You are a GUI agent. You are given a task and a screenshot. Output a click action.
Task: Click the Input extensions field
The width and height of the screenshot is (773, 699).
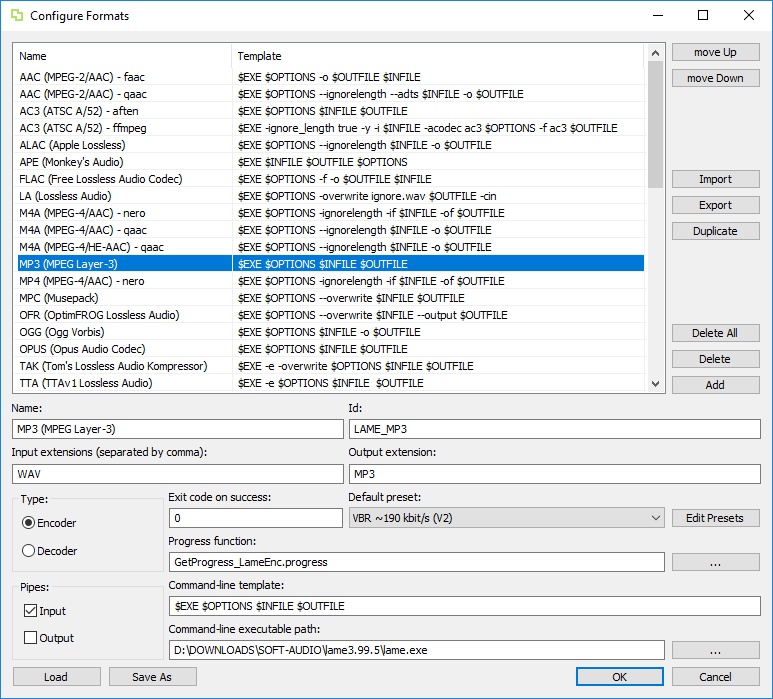[177, 474]
